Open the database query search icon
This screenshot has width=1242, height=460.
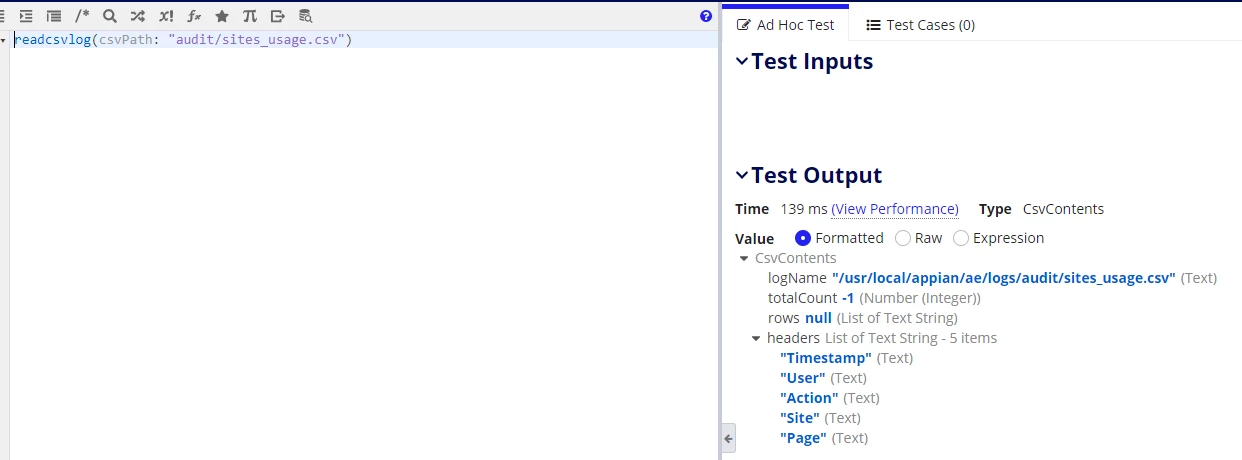[x=306, y=16]
